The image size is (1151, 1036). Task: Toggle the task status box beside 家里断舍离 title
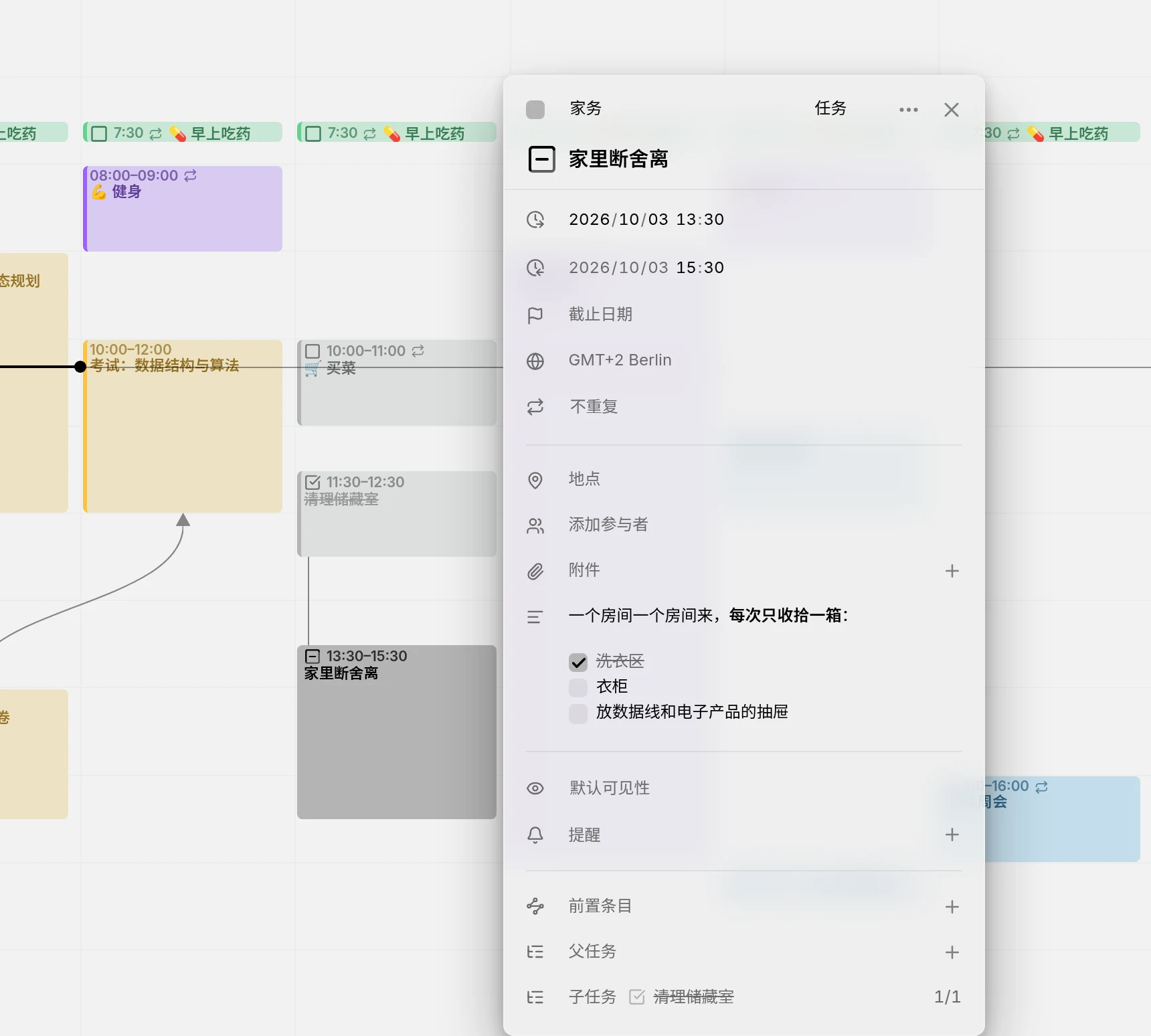[x=541, y=159]
